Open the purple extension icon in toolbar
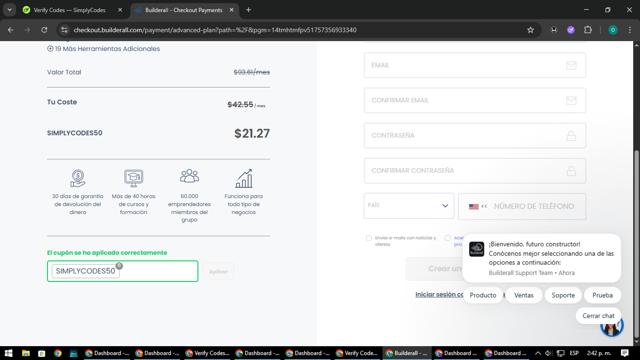The height and width of the screenshot is (360, 640). tap(571, 30)
